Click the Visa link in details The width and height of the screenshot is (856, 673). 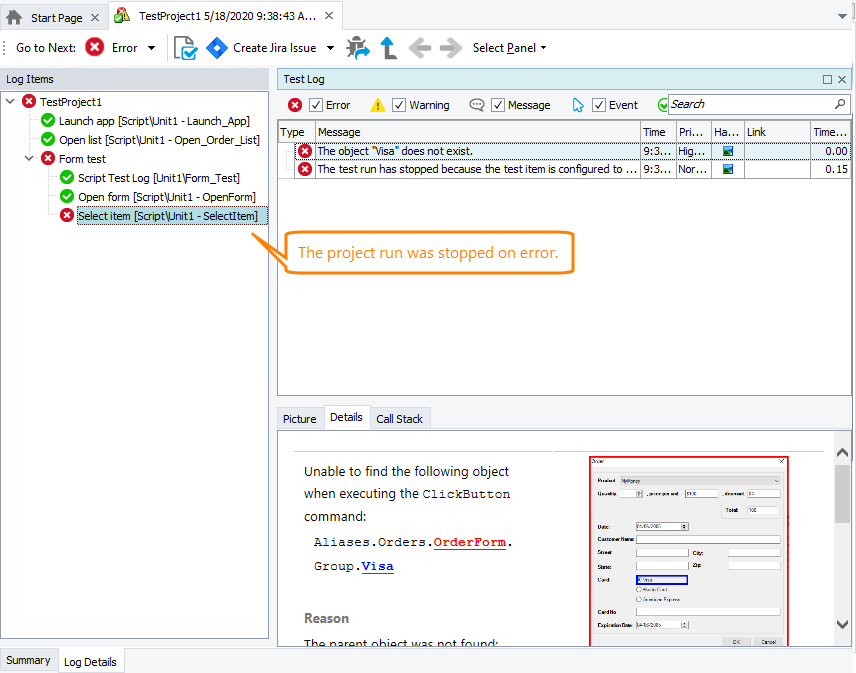(x=377, y=566)
